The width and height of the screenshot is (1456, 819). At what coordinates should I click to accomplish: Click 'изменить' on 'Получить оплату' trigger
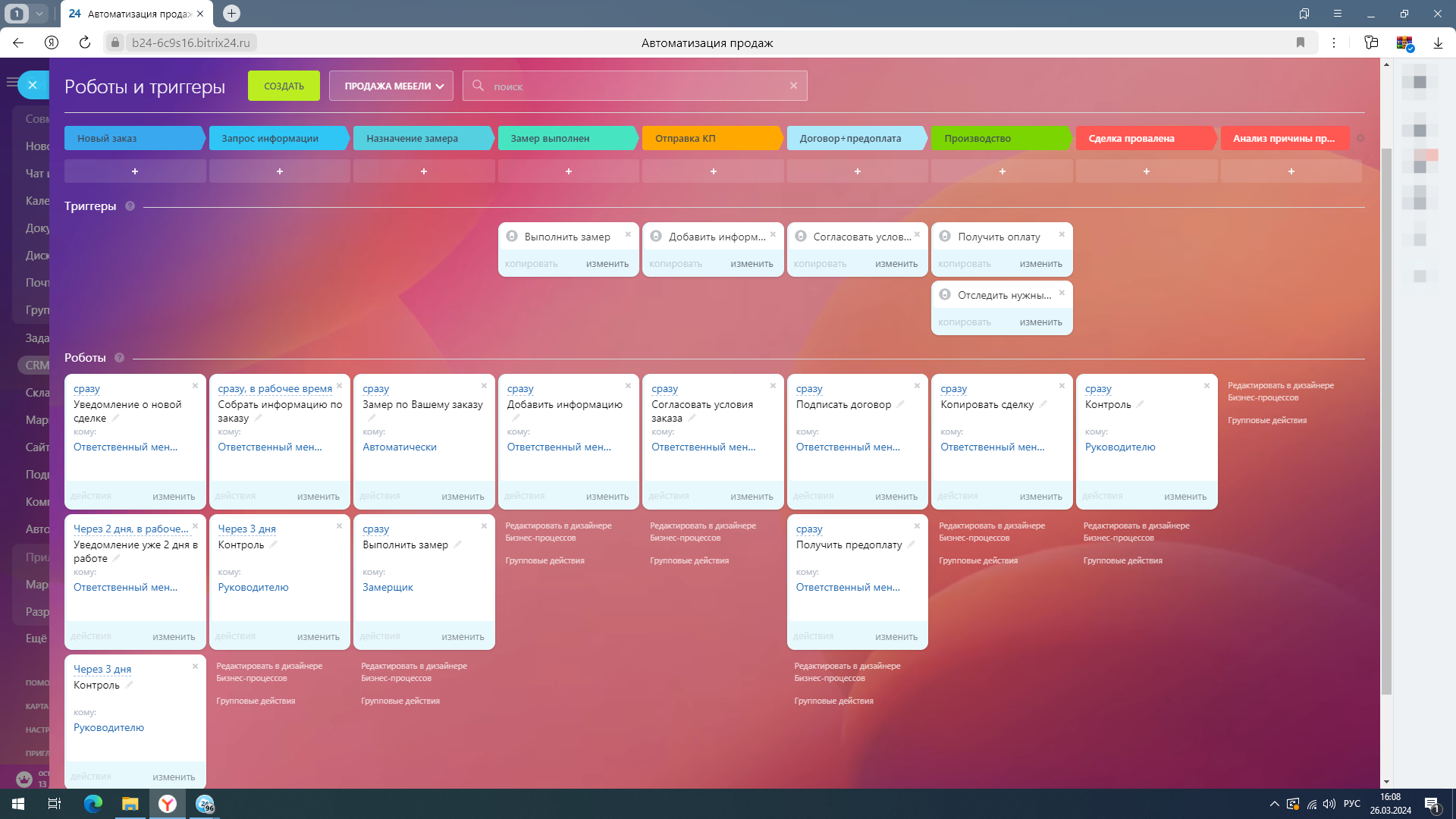(1040, 264)
